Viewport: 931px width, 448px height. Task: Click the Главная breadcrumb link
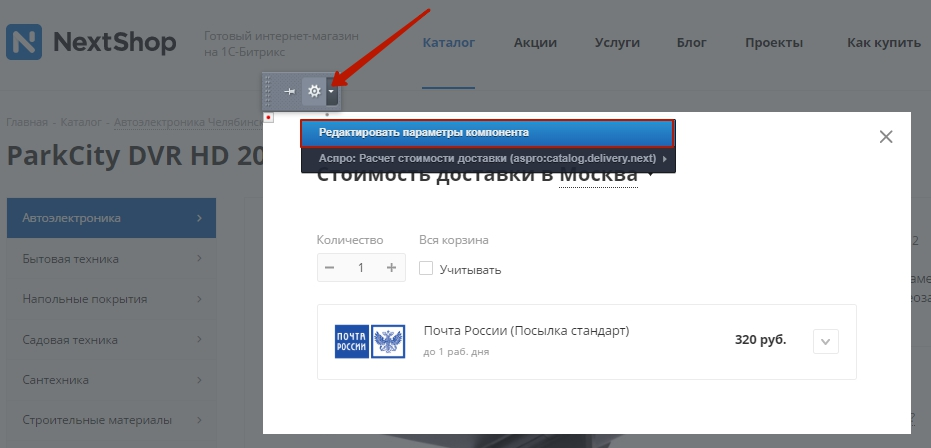coord(27,122)
